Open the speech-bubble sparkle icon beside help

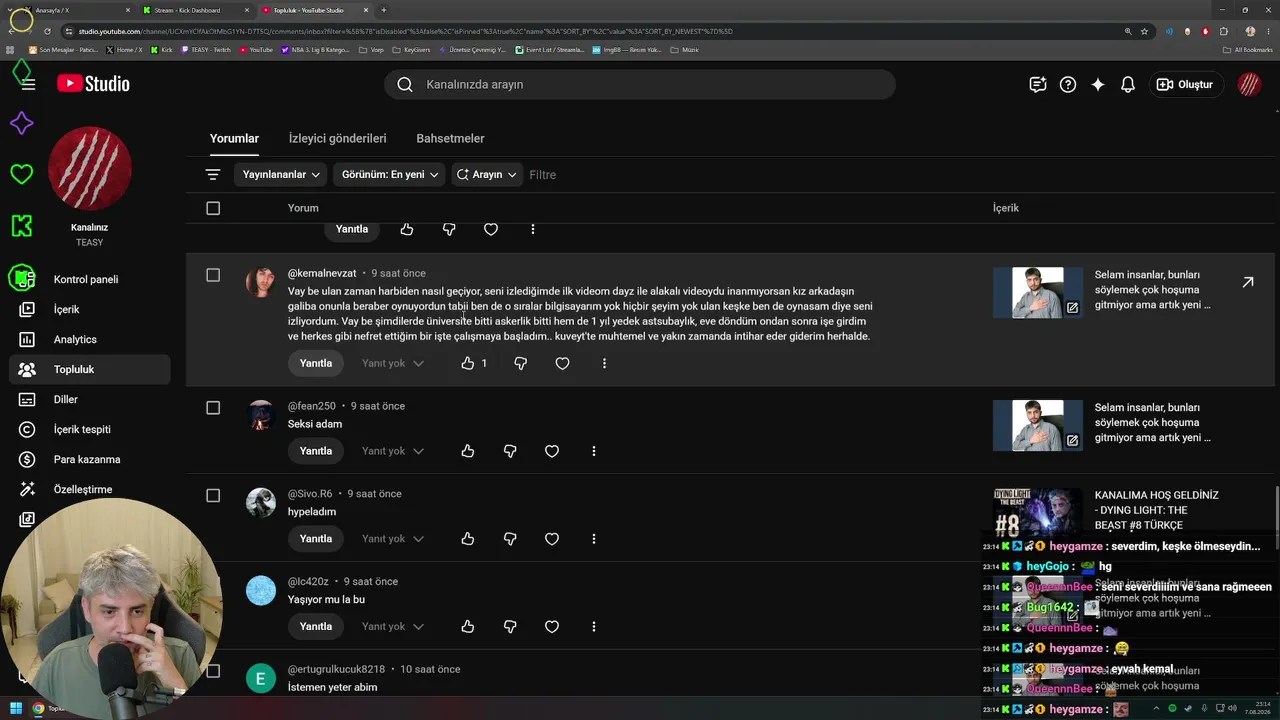point(1038,85)
